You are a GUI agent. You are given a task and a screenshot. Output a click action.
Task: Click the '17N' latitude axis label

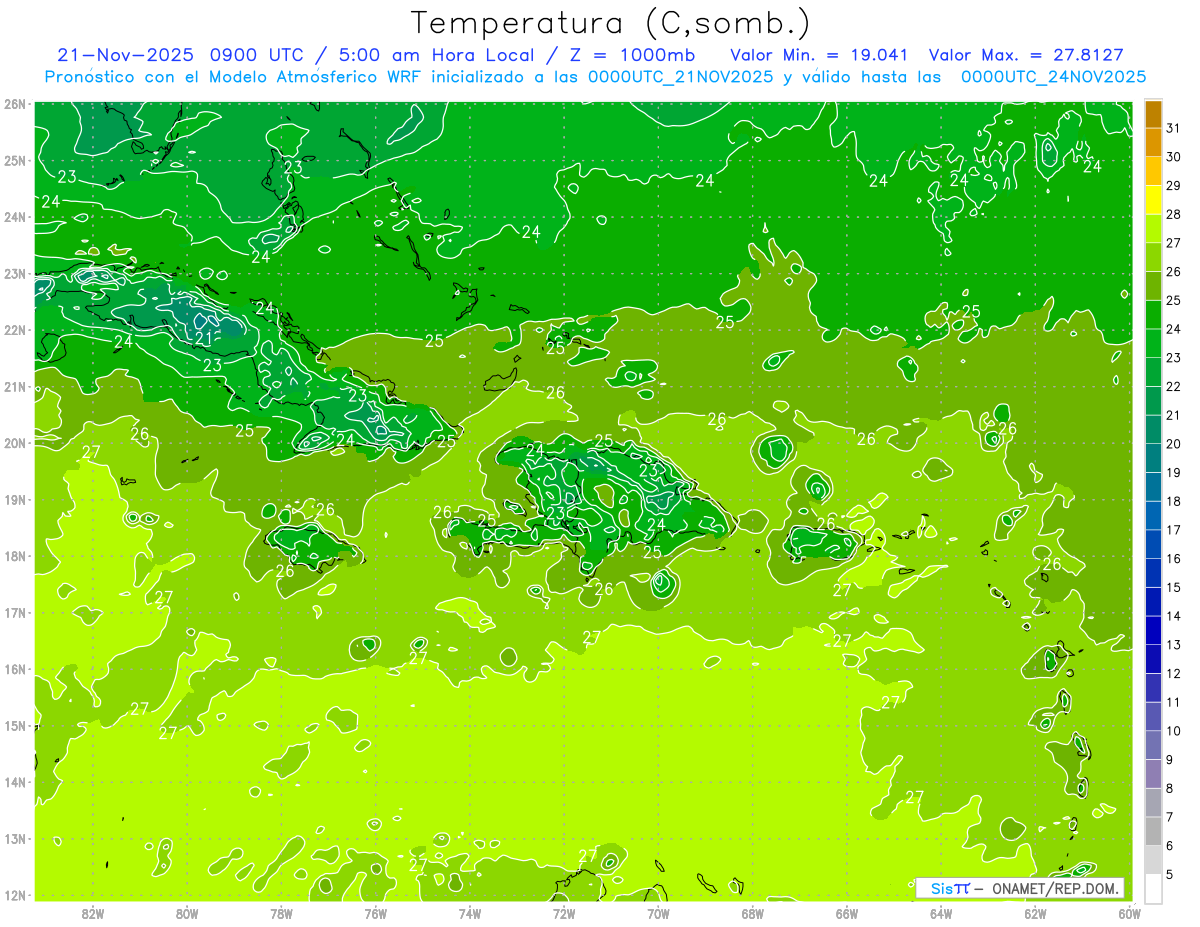14,613
